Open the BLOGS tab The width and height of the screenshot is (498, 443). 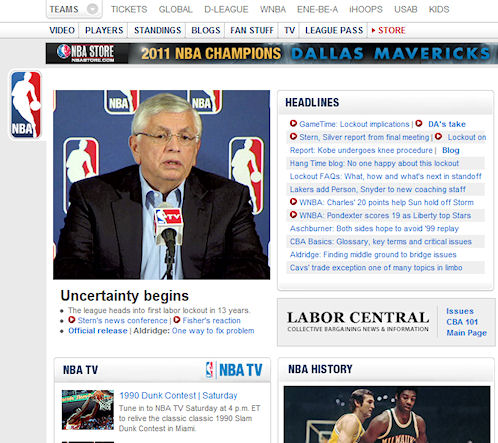coord(206,30)
